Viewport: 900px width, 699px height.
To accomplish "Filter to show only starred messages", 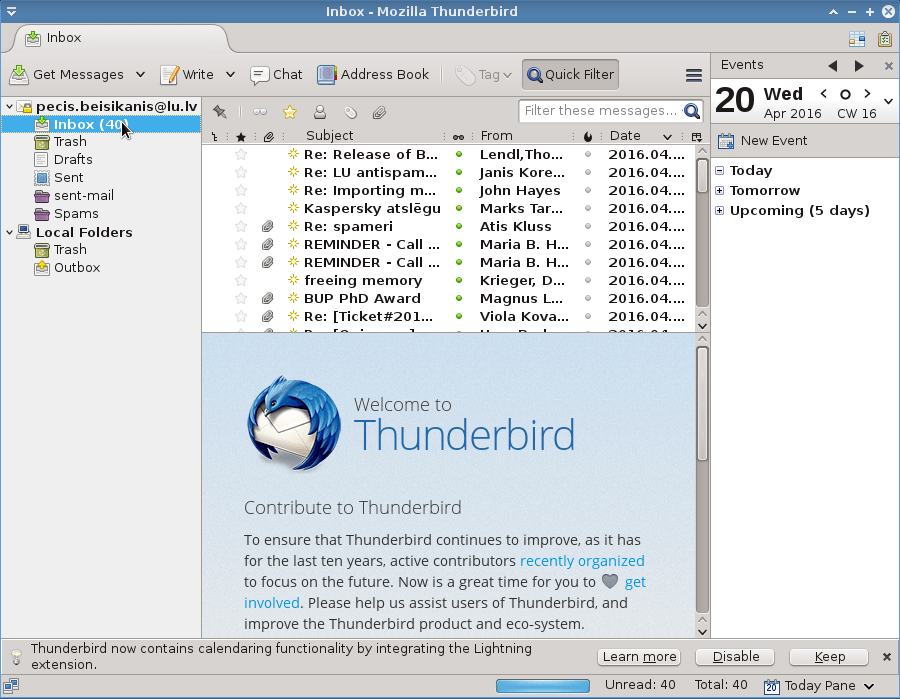I will point(290,112).
